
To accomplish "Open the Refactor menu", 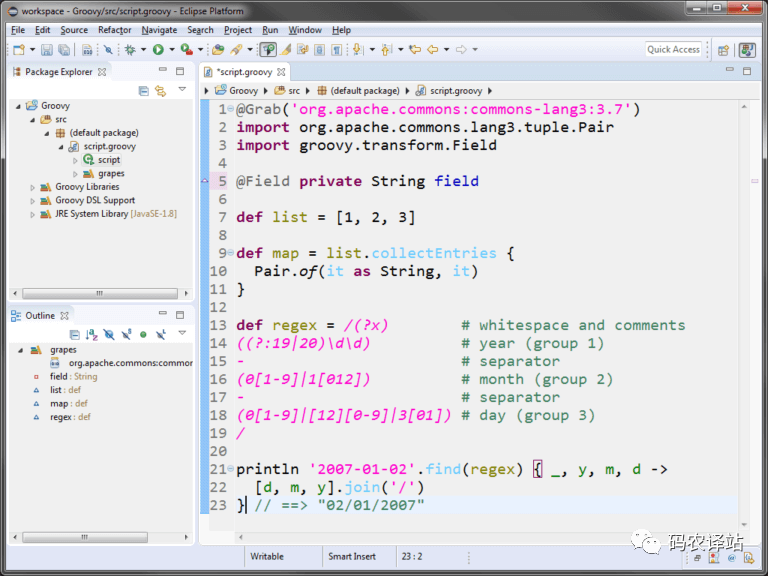I will coord(114,30).
